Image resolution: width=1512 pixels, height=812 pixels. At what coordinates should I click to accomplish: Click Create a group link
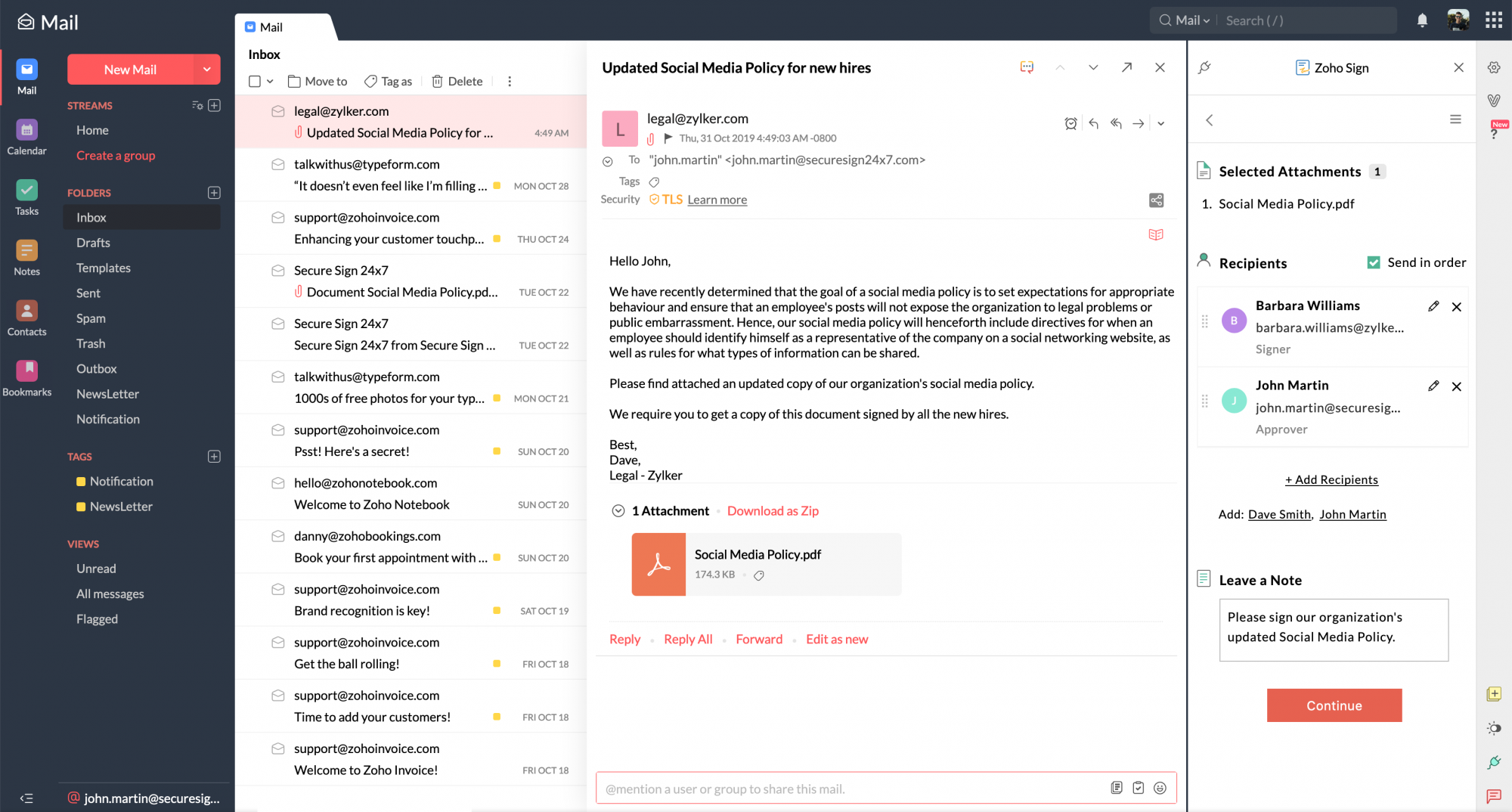pyautogui.click(x=116, y=156)
